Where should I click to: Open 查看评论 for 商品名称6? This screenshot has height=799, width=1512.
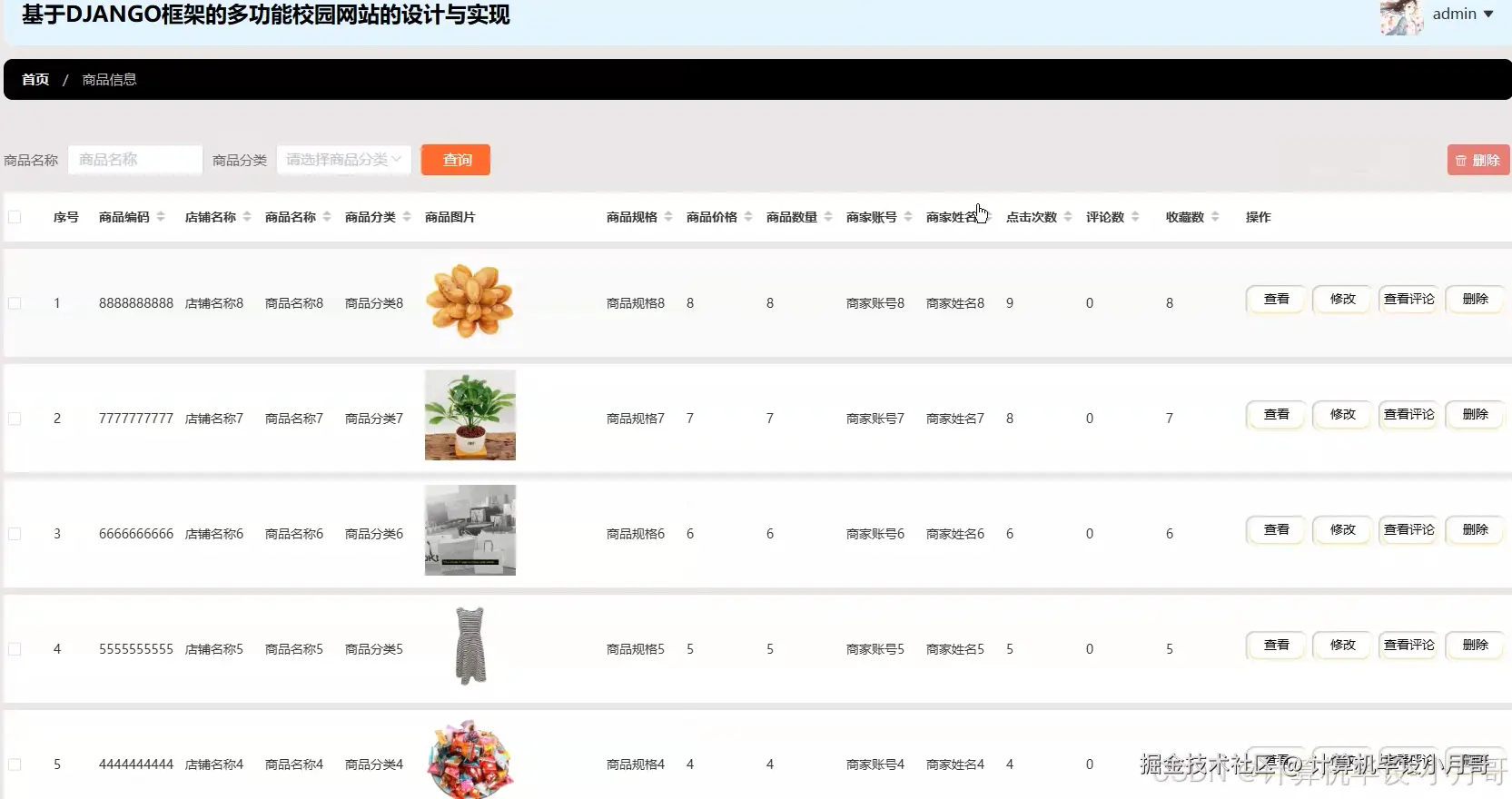1409,529
